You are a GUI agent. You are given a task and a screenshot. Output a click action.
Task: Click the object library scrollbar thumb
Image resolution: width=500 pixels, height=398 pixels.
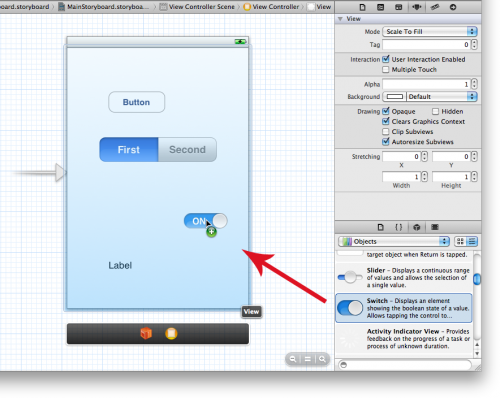[x=477, y=279]
